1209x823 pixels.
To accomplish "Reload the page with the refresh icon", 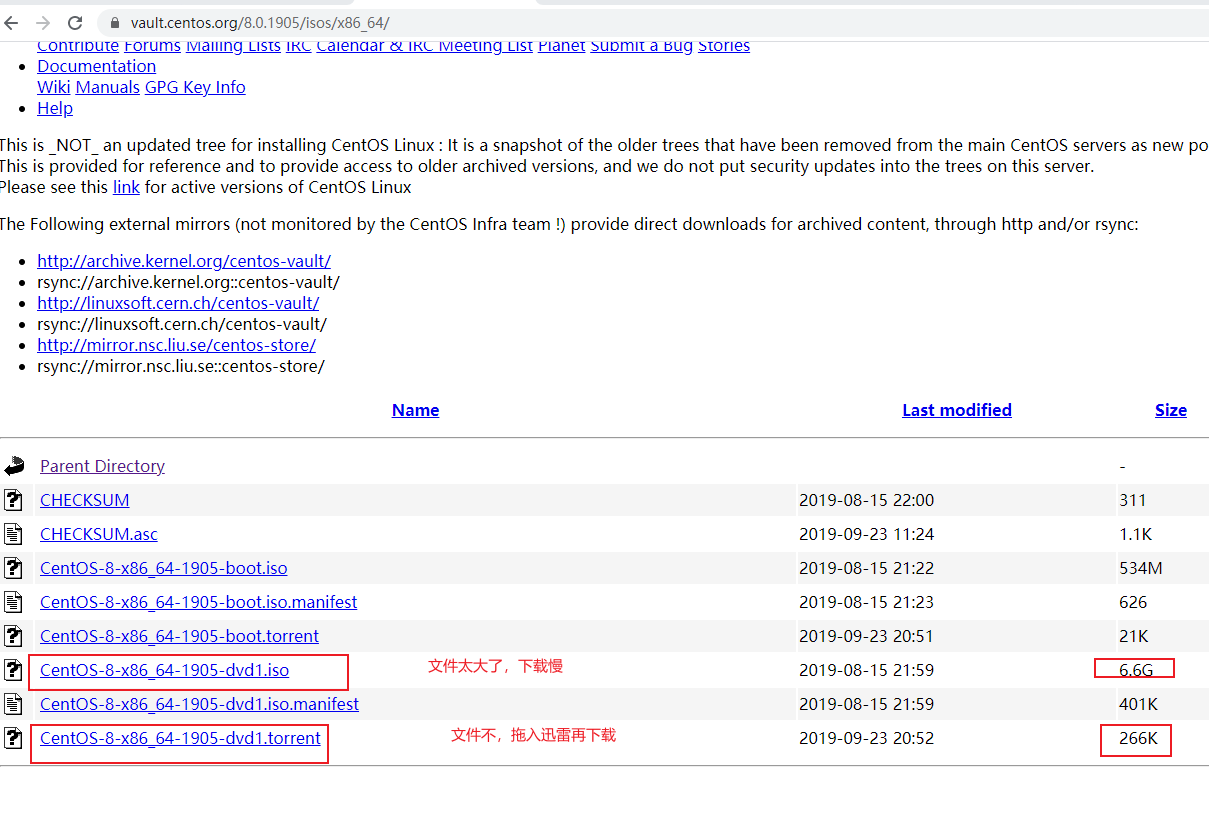I will 75,22.
